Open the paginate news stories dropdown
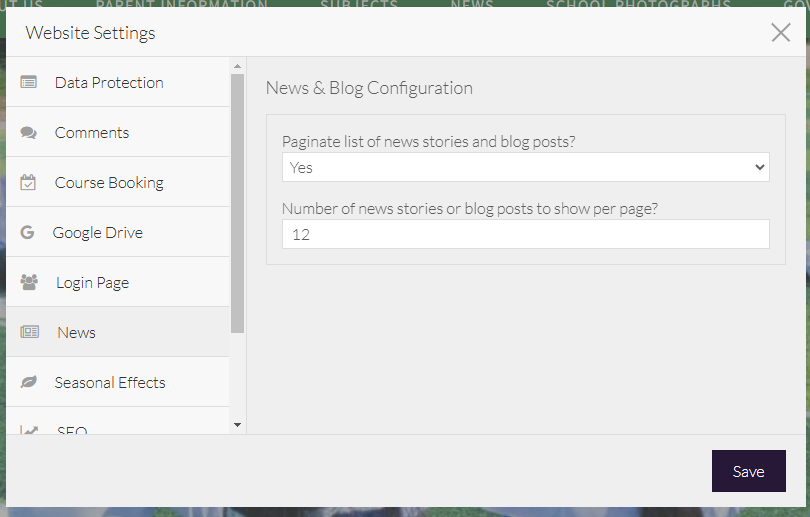This screenshot has height=517, width=810. (525, 167)
